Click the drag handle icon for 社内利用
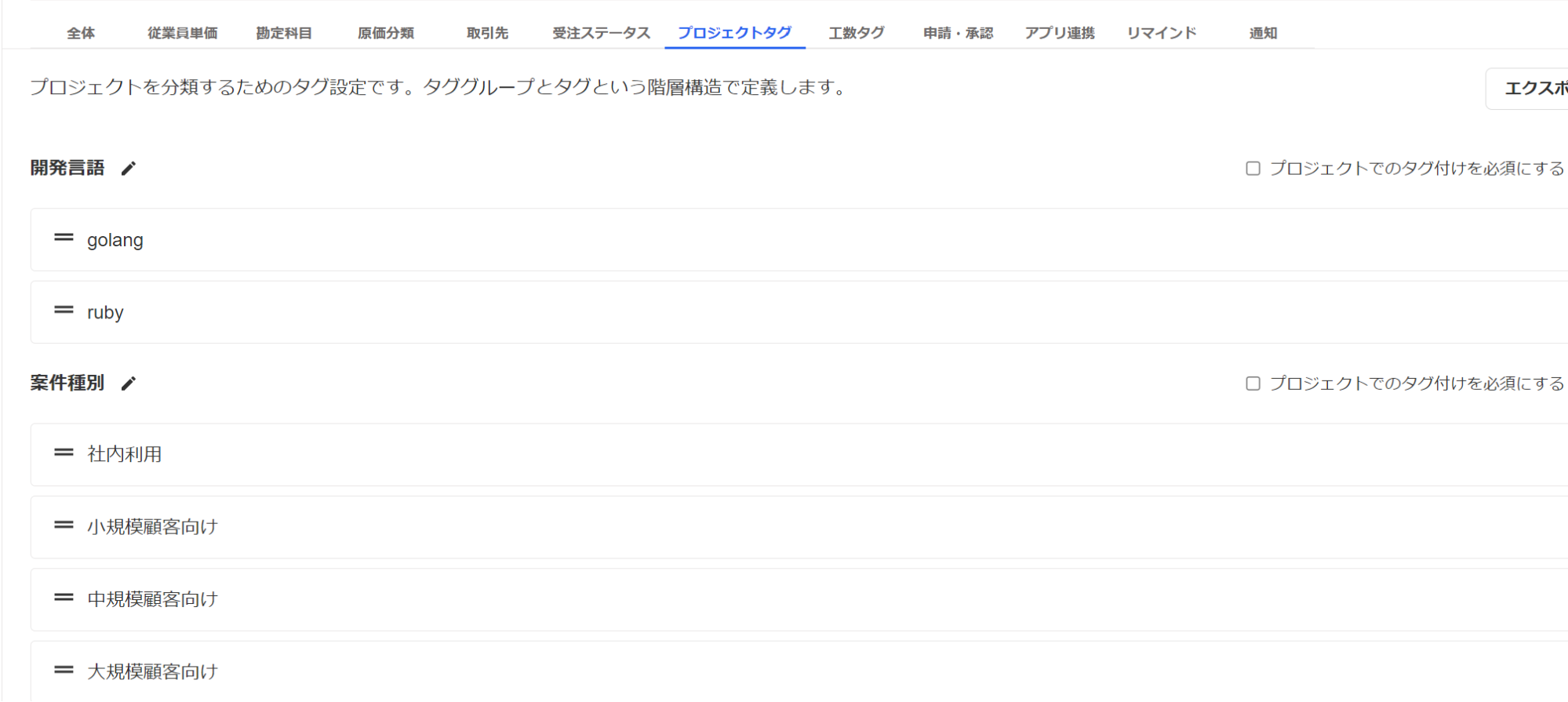This screenshot has height=702, width=1568. [x=64, y=453]
